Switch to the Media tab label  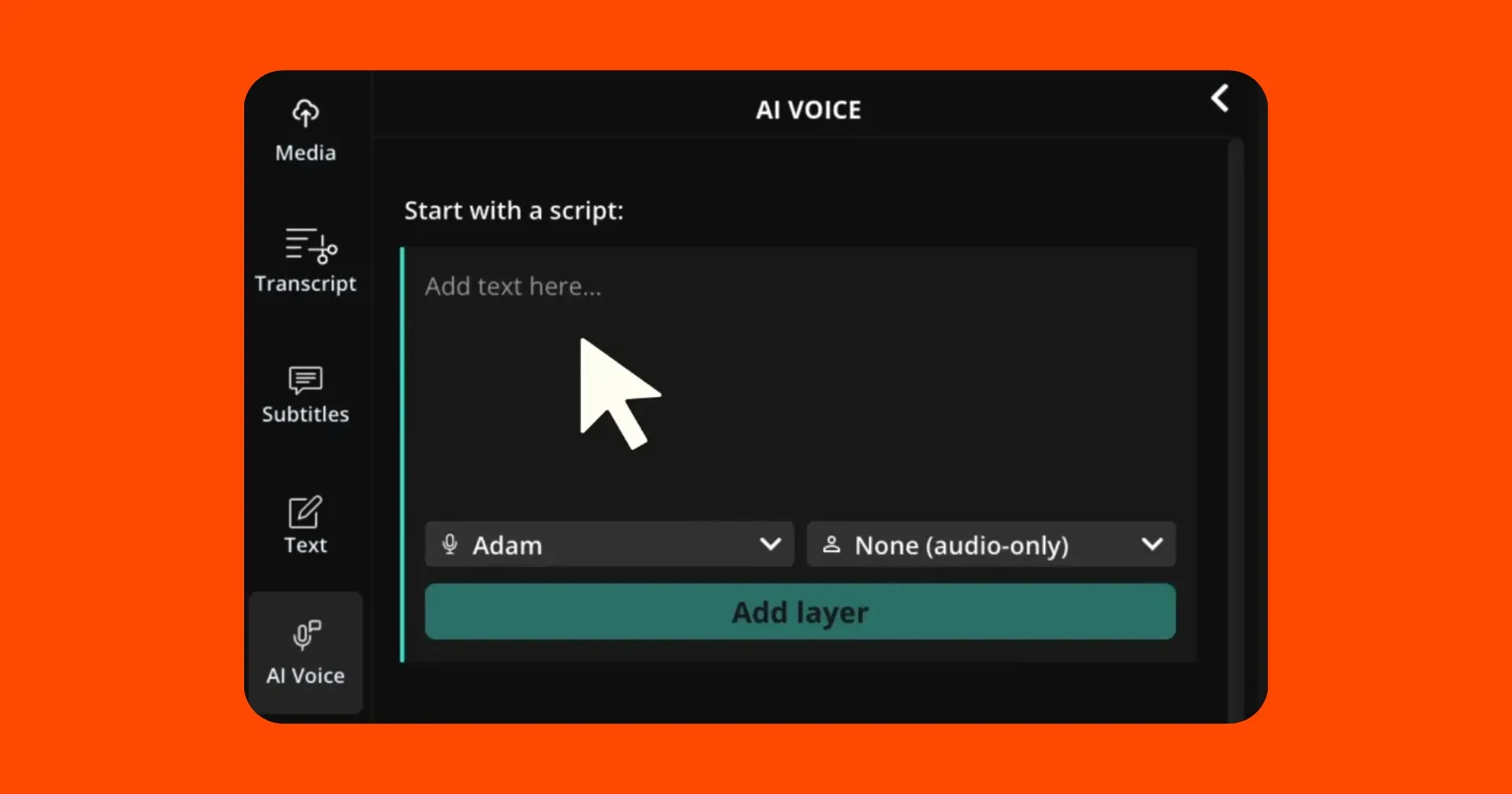[x=306, y=153]
